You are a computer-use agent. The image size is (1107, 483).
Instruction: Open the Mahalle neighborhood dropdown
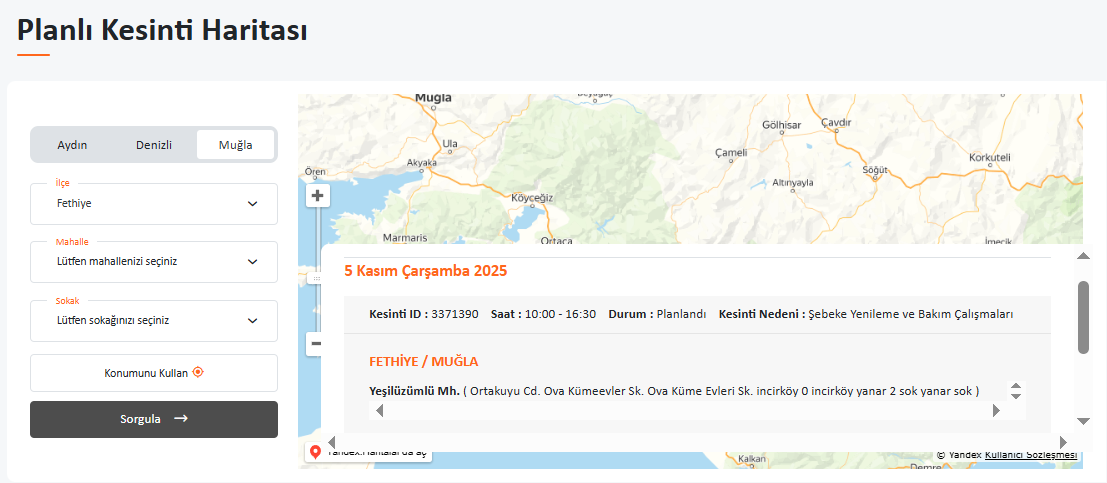(x=154, y=262)
